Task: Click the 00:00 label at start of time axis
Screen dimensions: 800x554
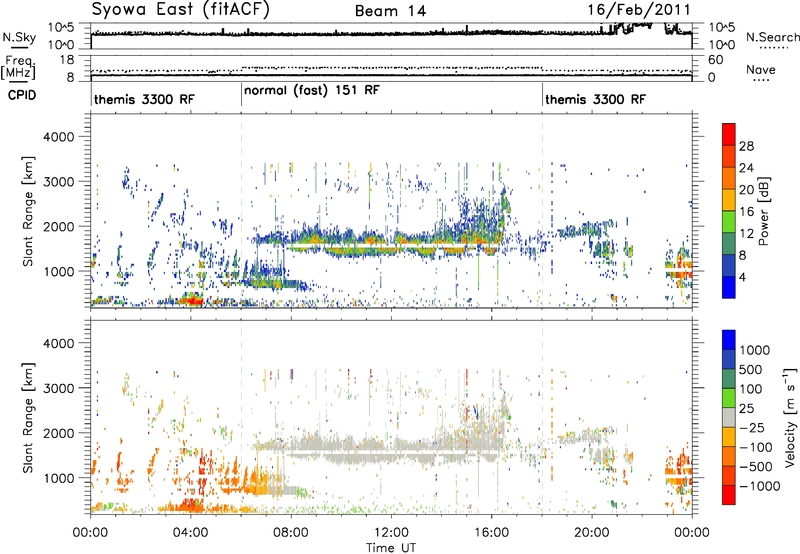Action: point(90,533)
